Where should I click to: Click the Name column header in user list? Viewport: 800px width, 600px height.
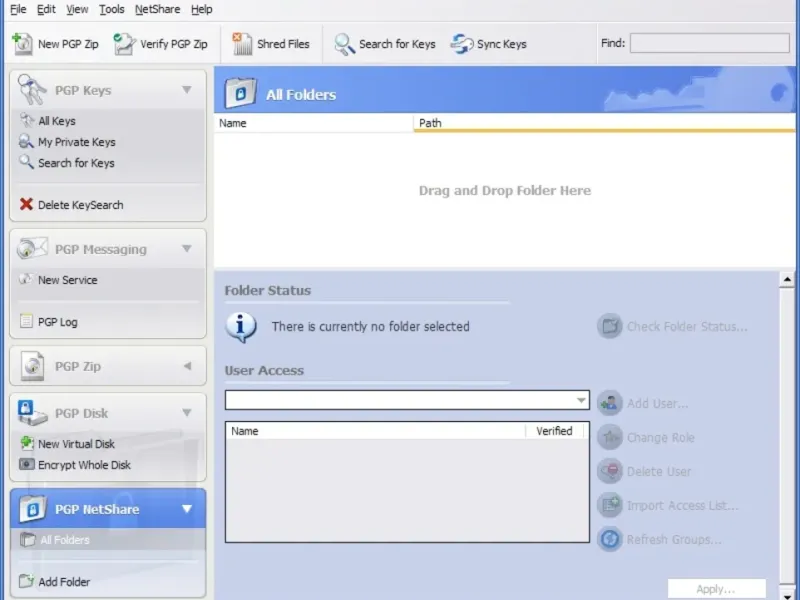[376, 431]
